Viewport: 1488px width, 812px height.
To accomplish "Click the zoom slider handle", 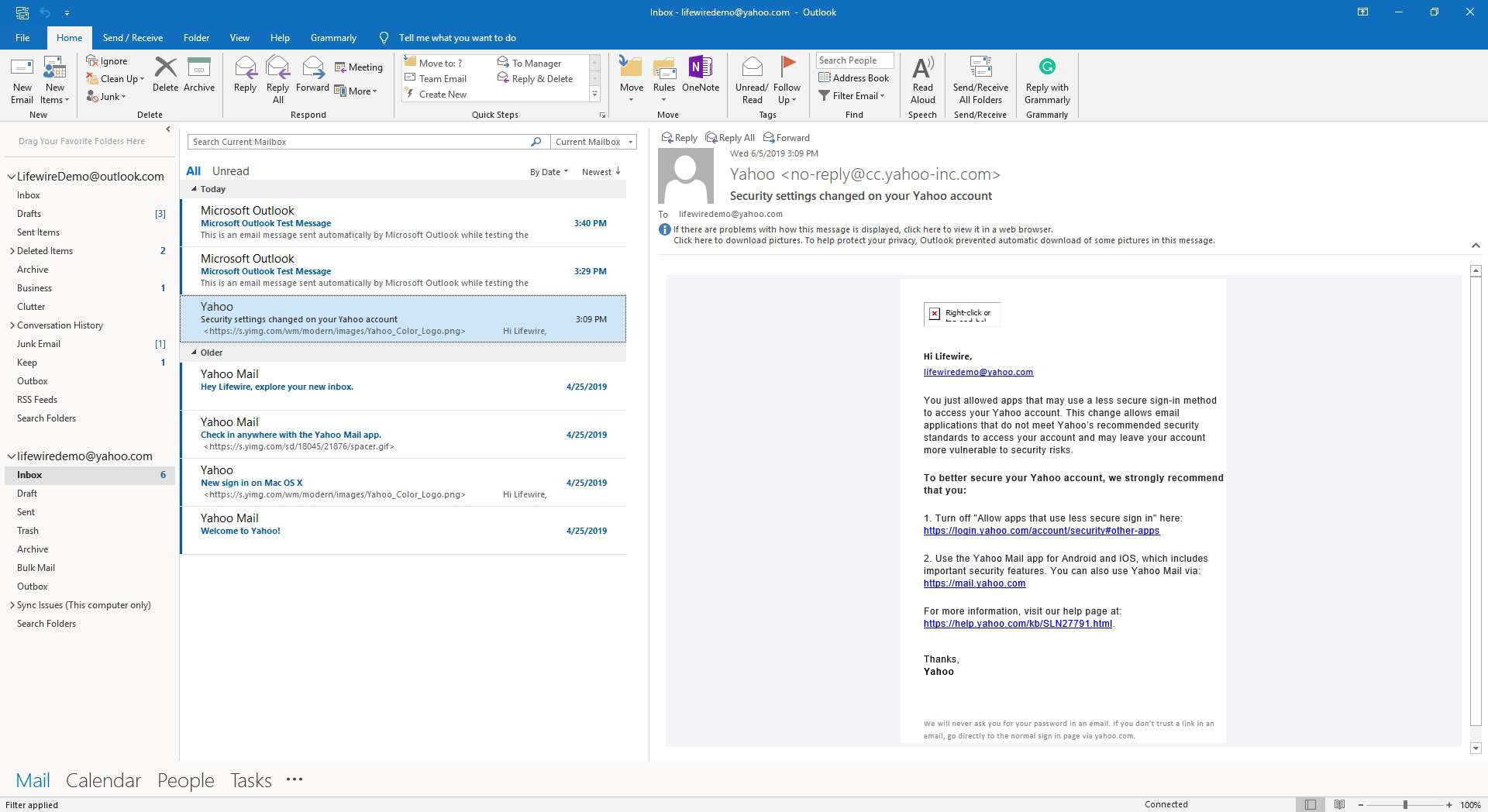I will (x=1404, y=805).
